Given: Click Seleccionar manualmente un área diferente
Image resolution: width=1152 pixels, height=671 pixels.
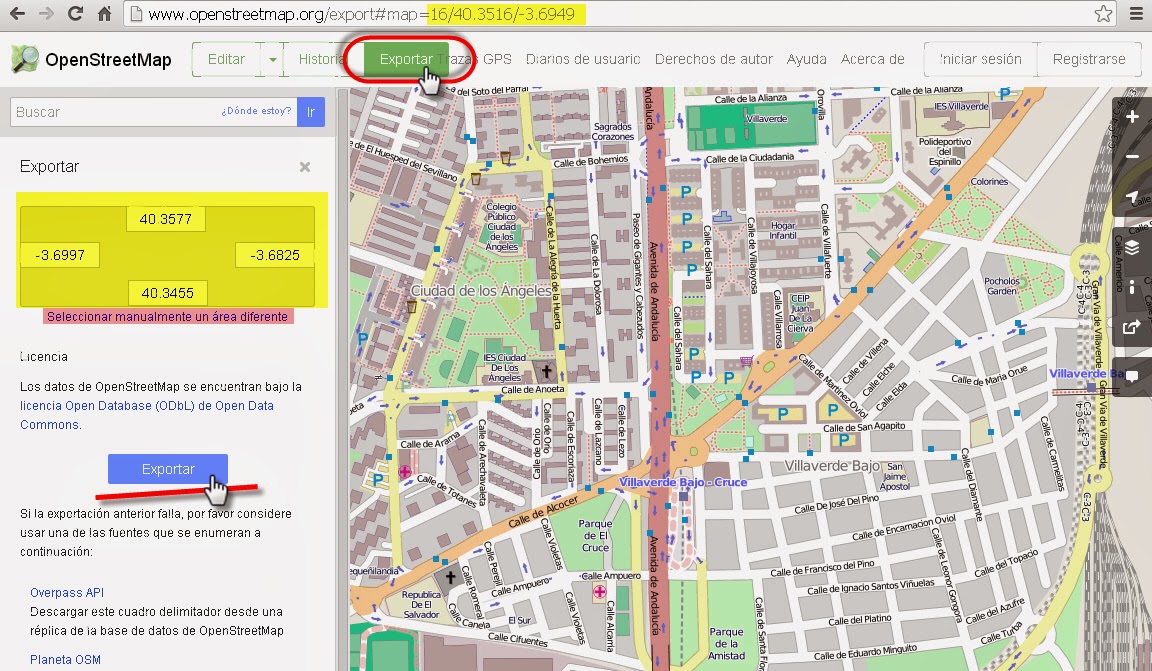Looking at the screenshot, I should point(168,316).
